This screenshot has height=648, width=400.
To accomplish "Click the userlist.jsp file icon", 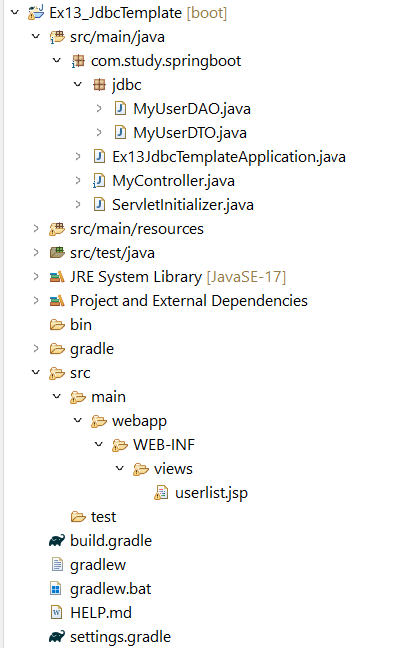I will tap(161, 493).
